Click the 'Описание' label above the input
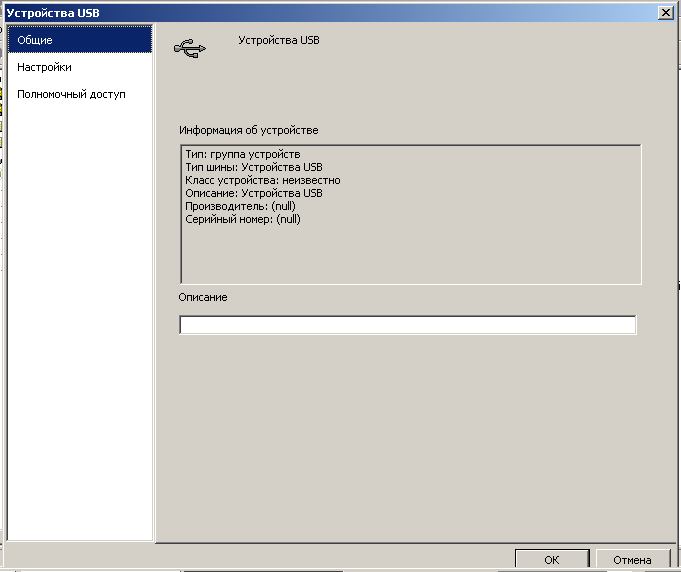This screenshot has height=572, width=681. [203, 298]
